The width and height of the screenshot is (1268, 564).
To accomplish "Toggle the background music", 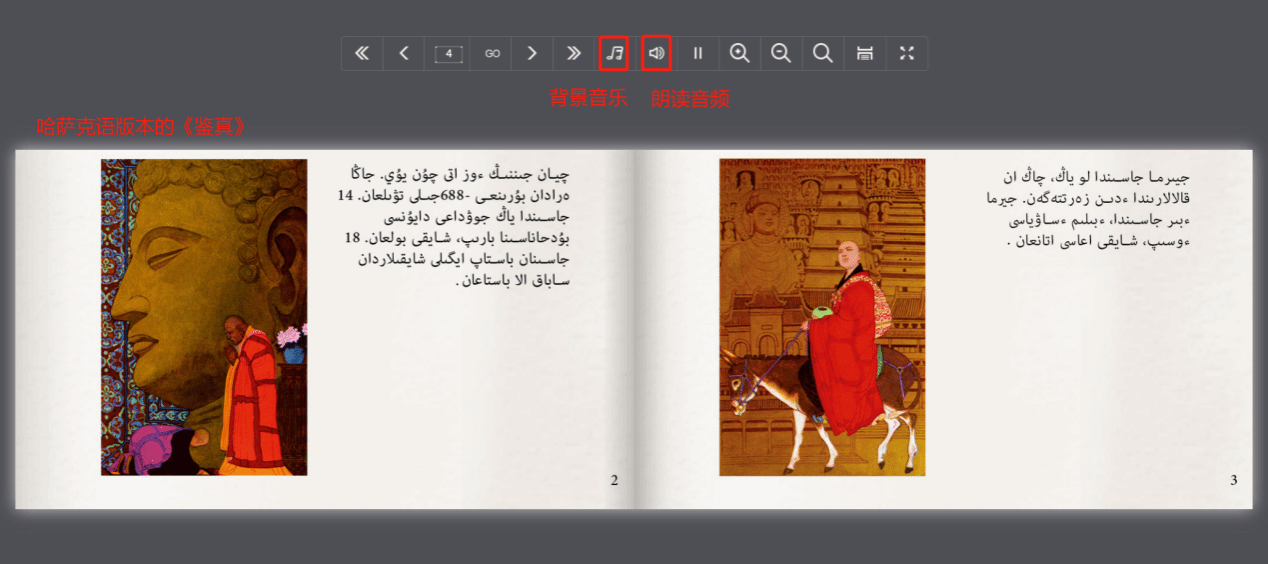I will (614, 54).
